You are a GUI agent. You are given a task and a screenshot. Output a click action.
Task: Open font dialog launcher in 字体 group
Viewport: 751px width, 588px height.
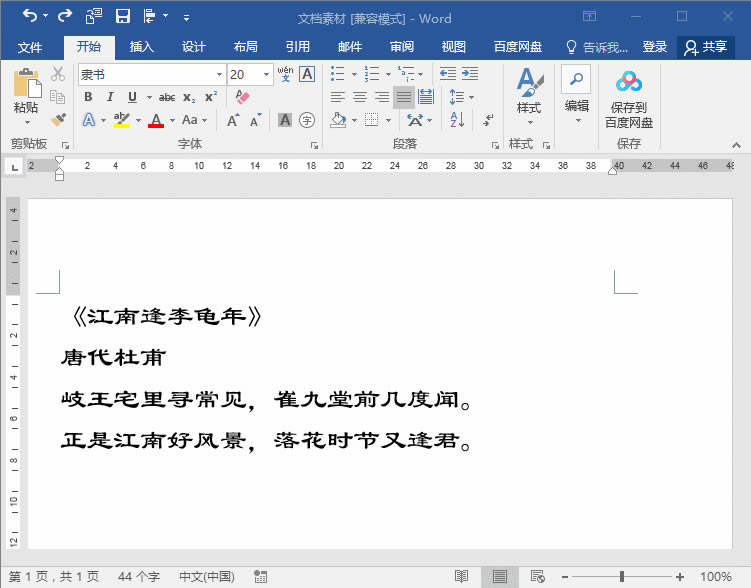(314, 145)
